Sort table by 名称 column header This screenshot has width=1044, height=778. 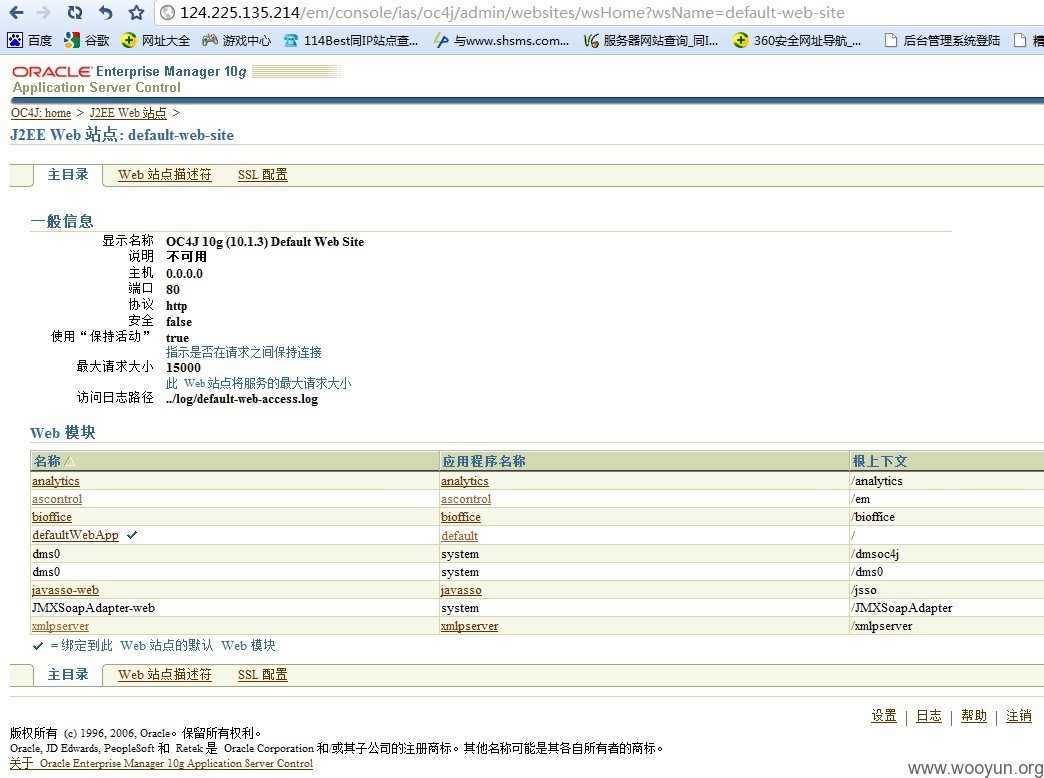47,461
